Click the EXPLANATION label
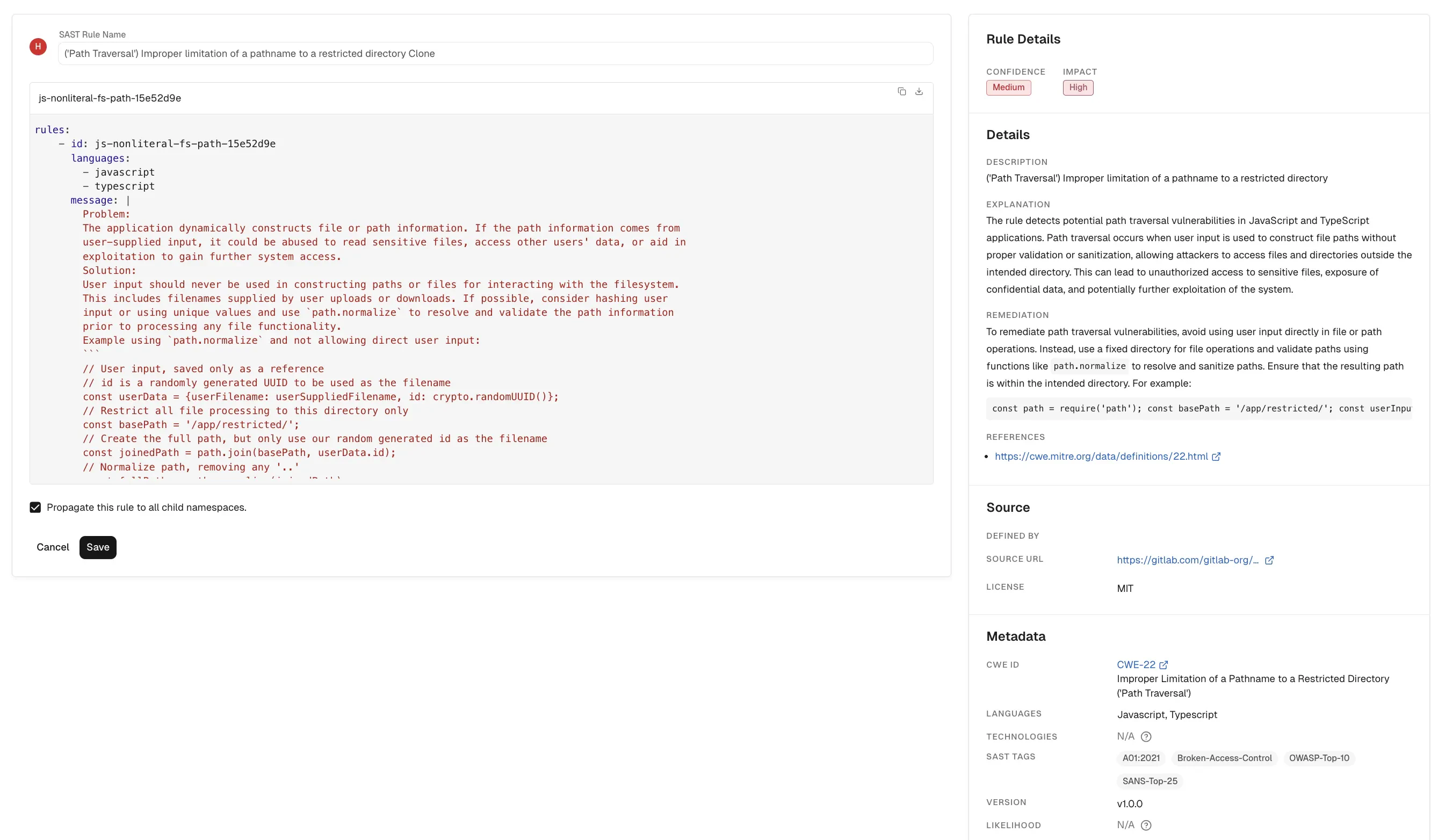 1018,205
